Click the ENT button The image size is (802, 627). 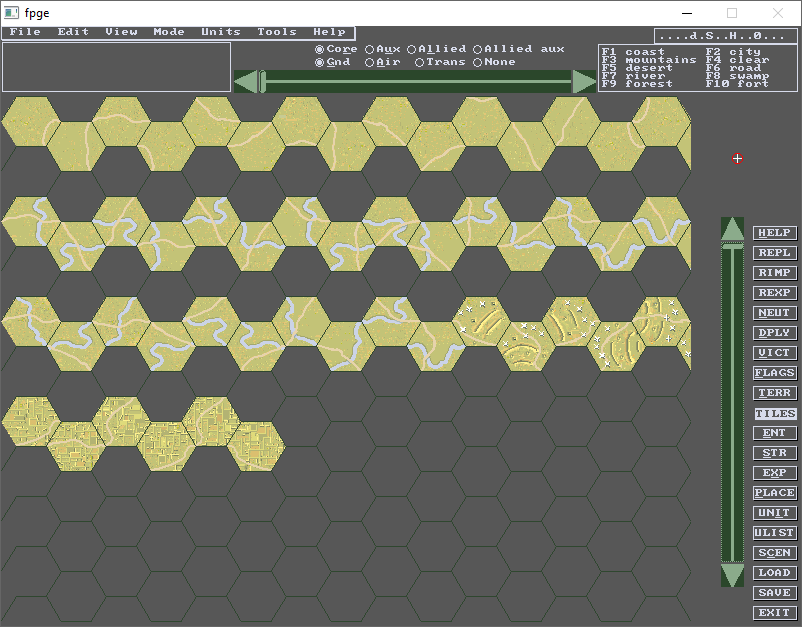tap(774, 433)
